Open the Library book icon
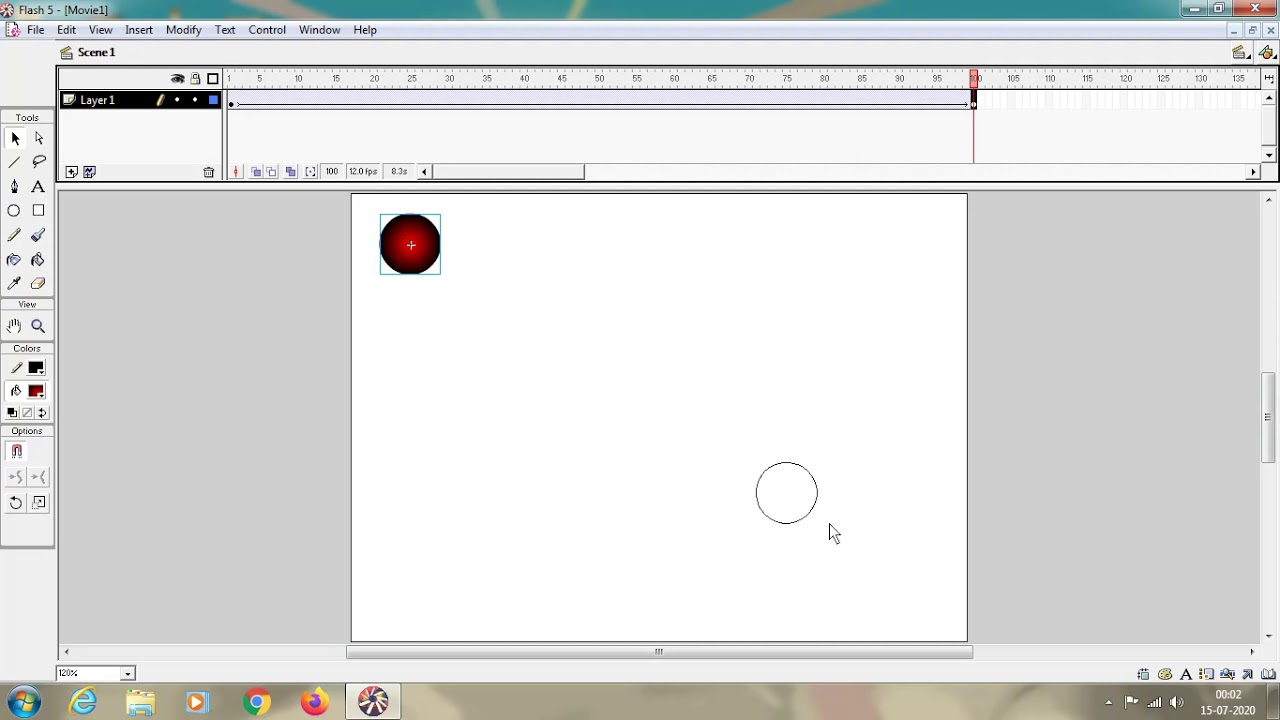Screen dimensions: 1280x720 pos(1268,674)
